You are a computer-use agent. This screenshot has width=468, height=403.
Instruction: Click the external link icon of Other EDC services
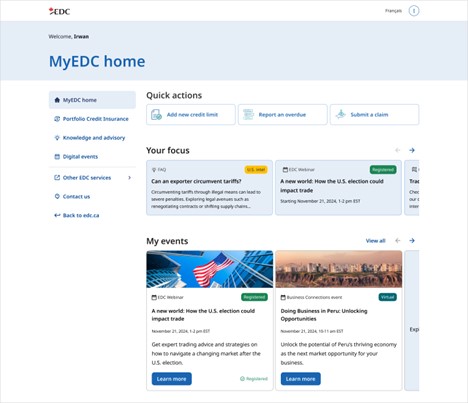57,178
